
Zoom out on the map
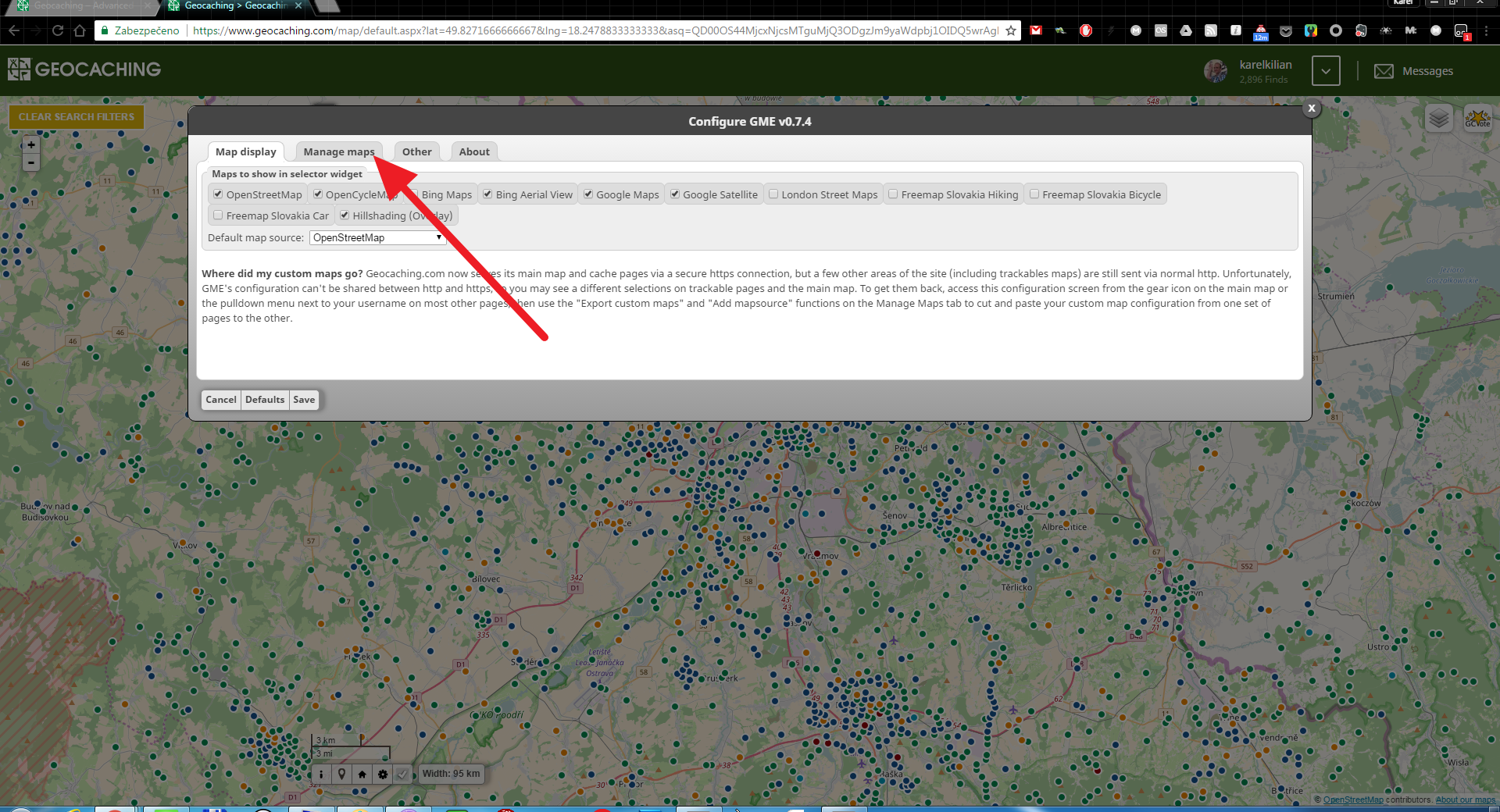(x=31, y=162)
